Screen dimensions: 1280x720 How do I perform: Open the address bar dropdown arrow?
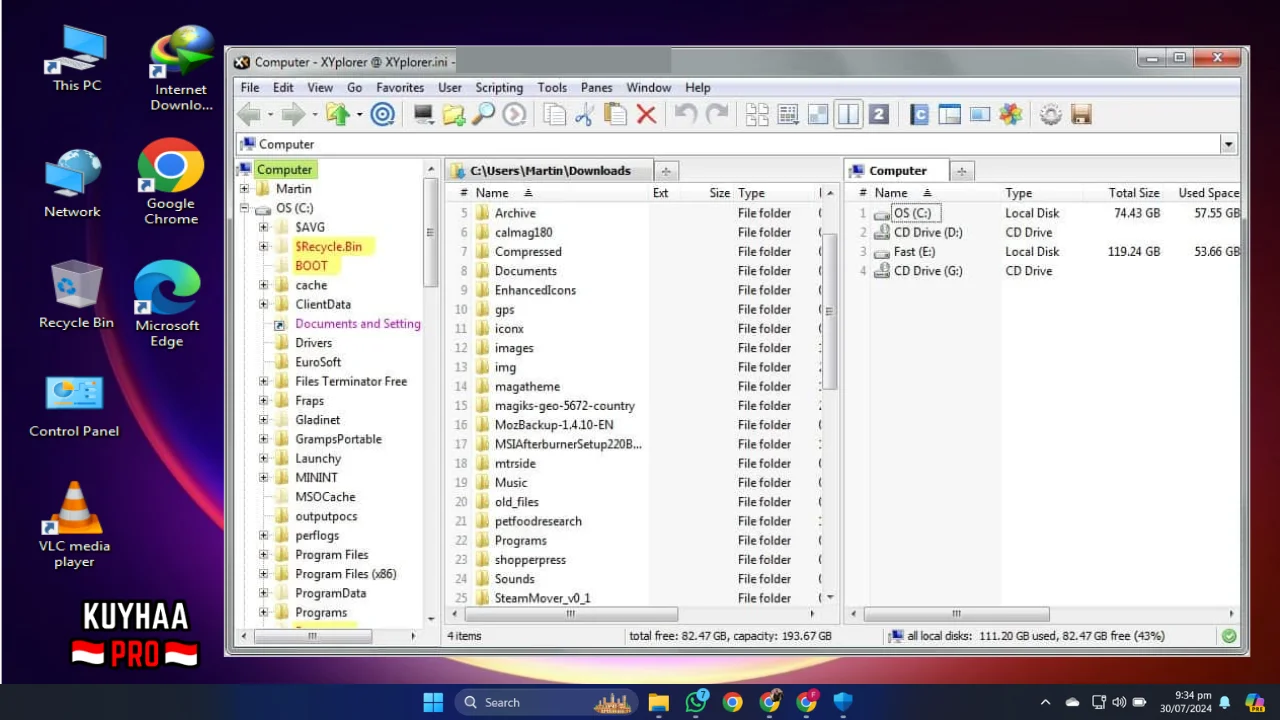click(1229, 145)
